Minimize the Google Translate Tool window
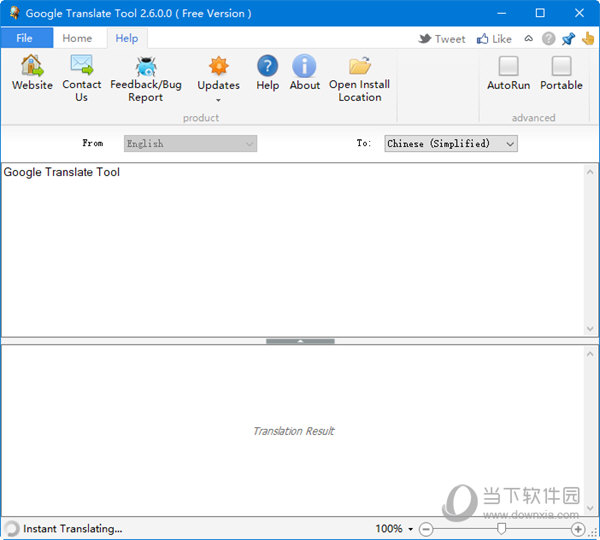 pos(501,13)
